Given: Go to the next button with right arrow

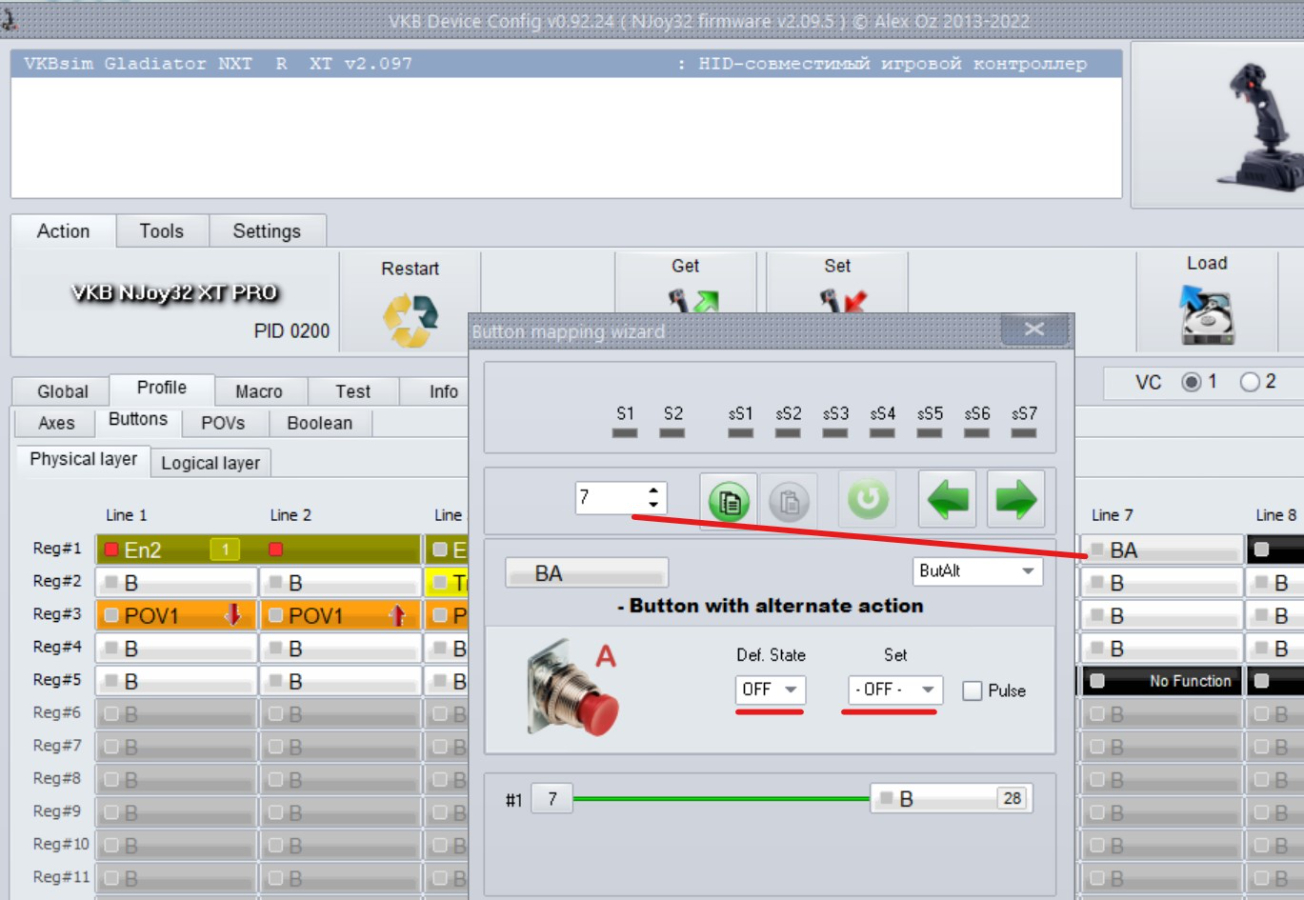Looking at the screenshot, I should tap(1016, 499).
